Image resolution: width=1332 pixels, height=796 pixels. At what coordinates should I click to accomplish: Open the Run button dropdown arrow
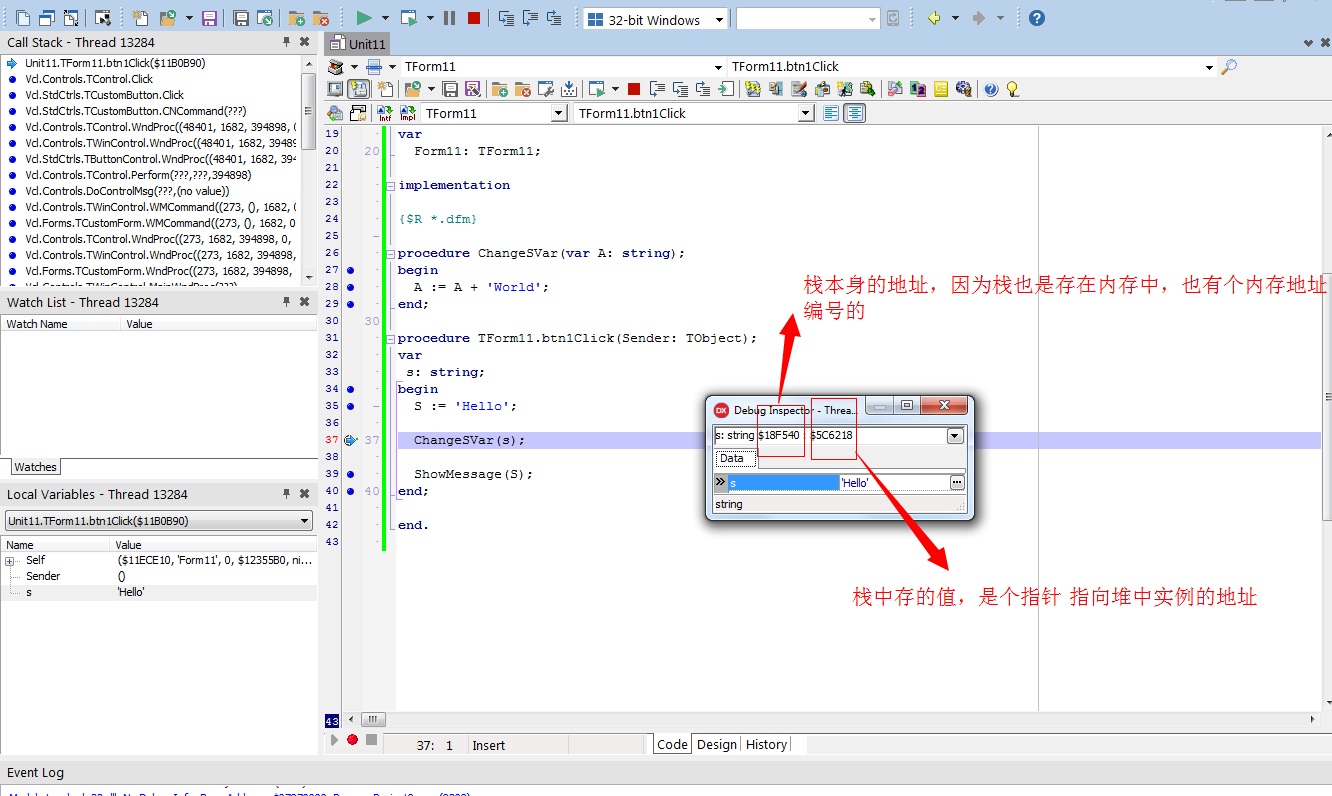tap(384, 18)
